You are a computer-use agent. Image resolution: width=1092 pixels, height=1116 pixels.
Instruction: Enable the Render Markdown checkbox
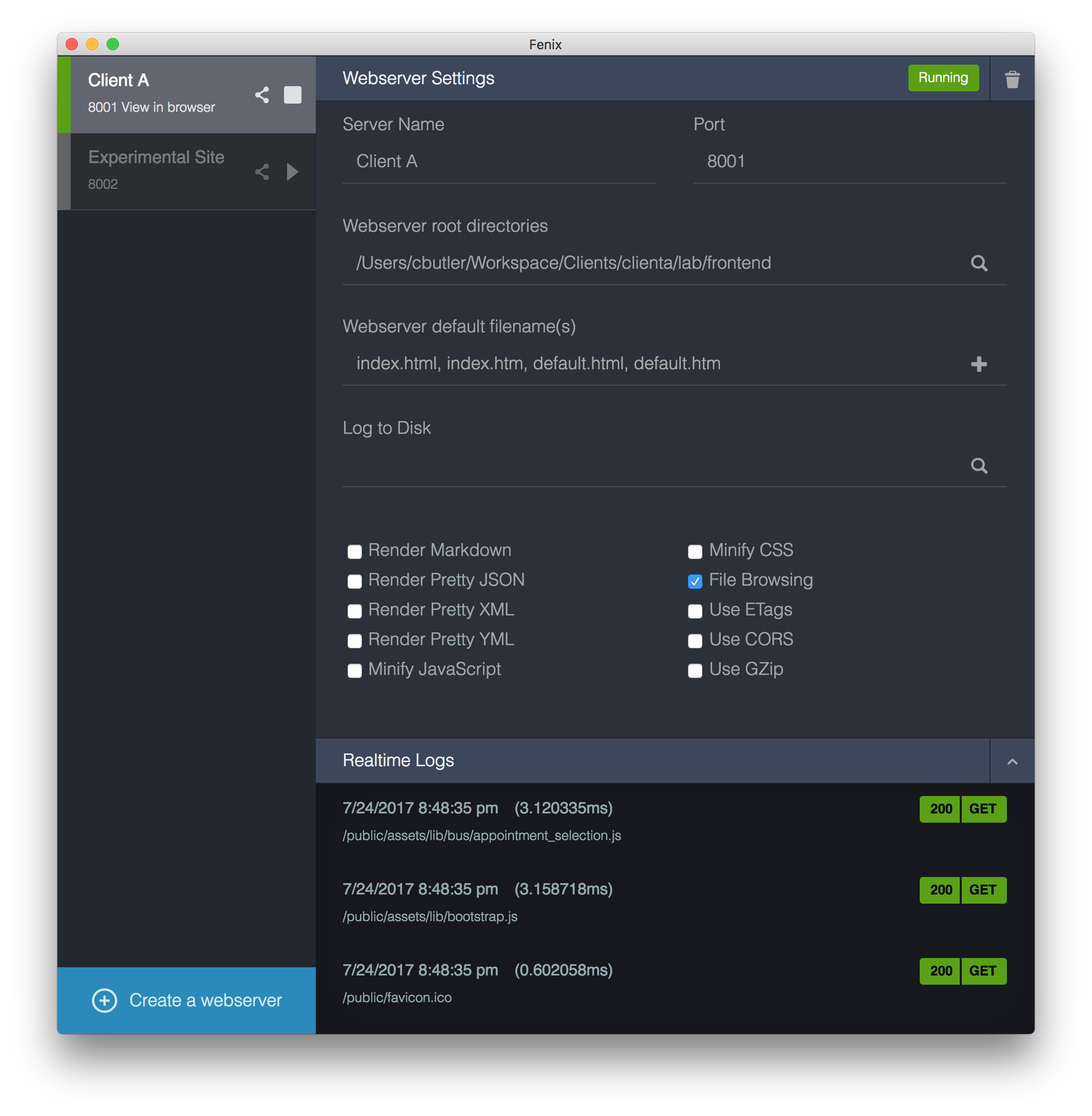click(x=355, y=550)
